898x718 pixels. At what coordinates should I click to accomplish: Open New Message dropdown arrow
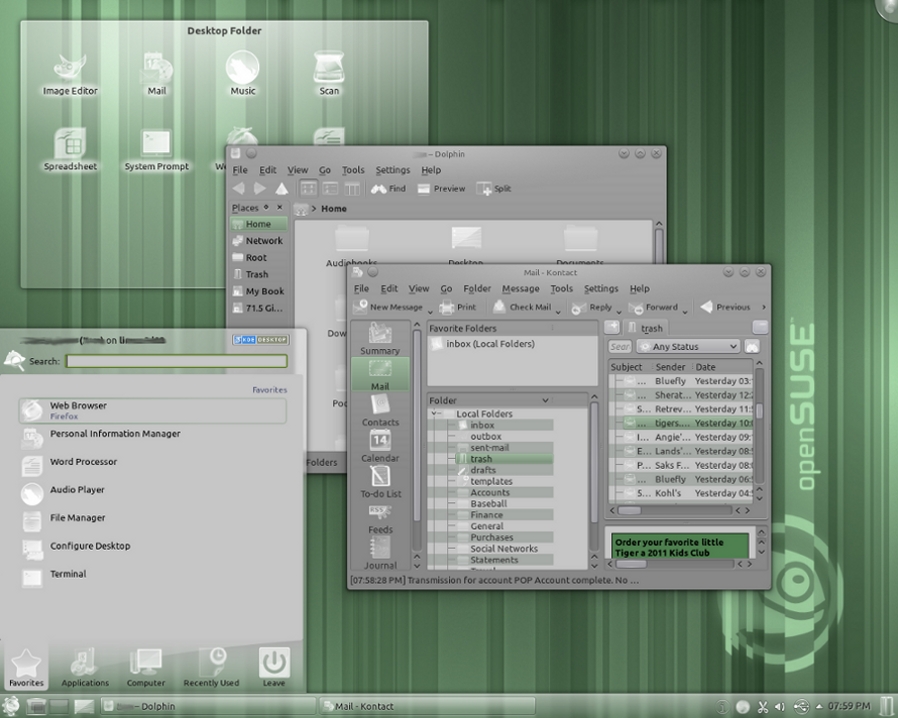coord(430,311)
